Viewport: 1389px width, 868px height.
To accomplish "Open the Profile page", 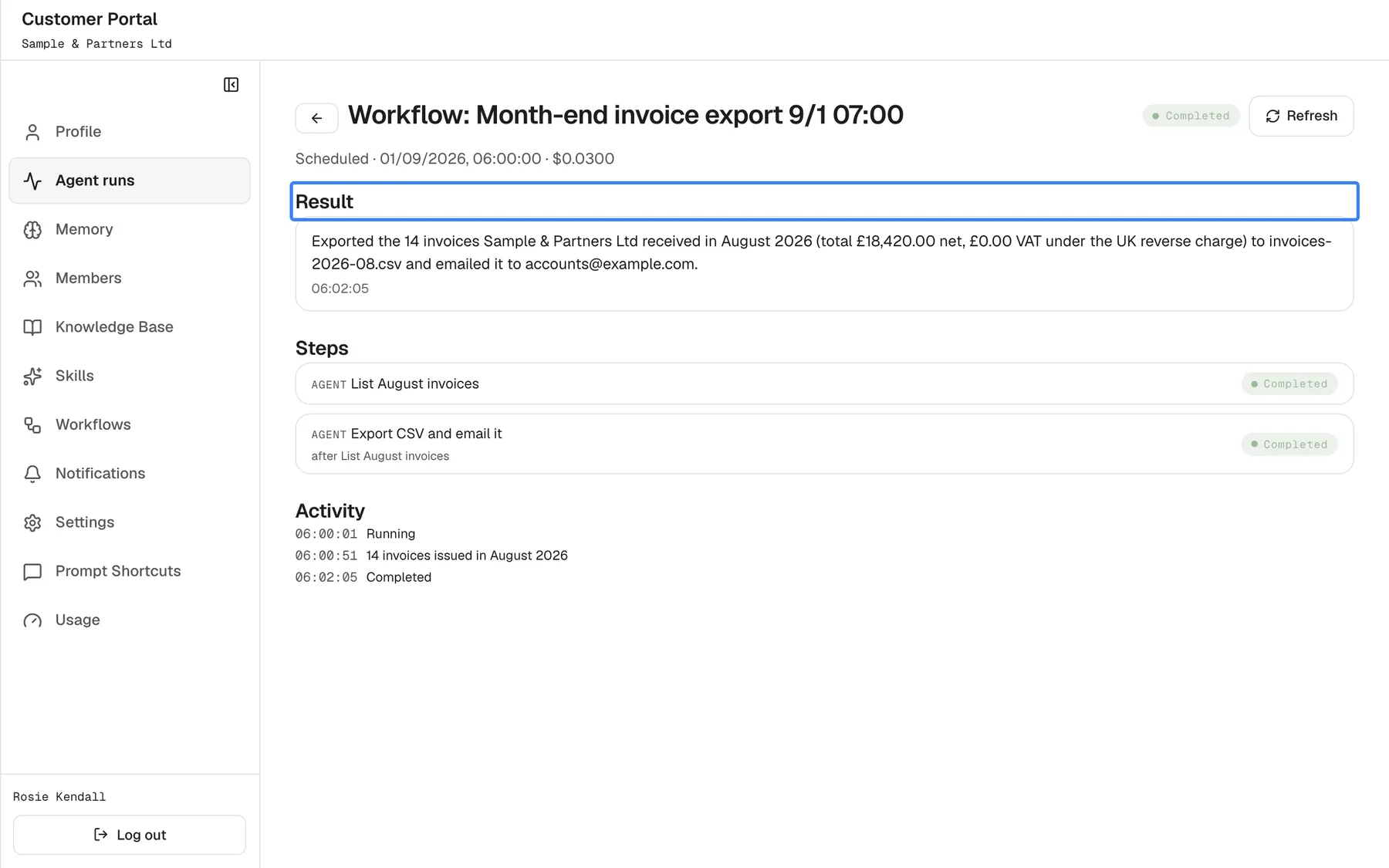I will (x=130, y=132).
